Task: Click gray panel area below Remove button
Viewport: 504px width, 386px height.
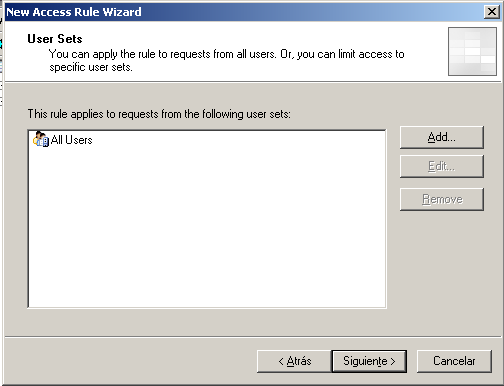Action: click(x=442, y=267)
